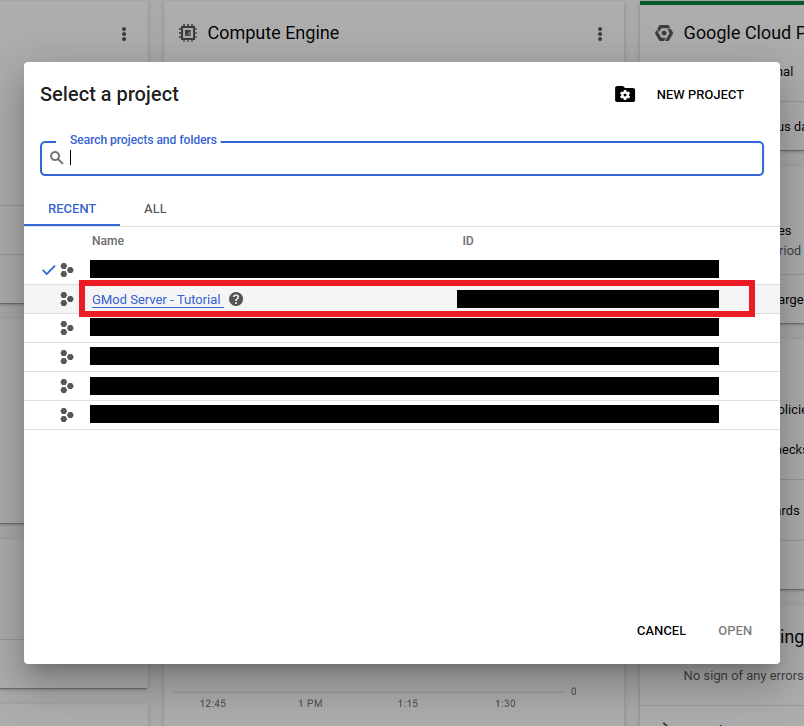Click the project icon on the checkmarked row
Screen dimensions: 804x726
(67, 270)
